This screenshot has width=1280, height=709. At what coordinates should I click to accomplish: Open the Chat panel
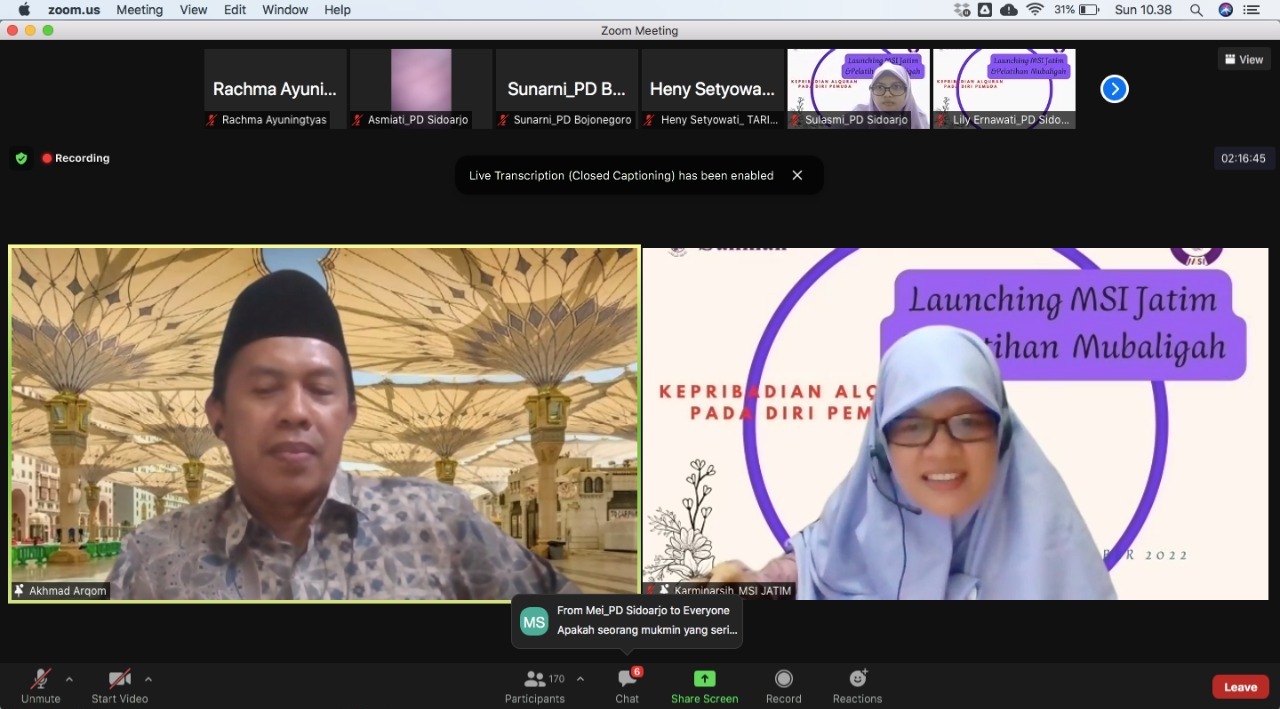627,679
